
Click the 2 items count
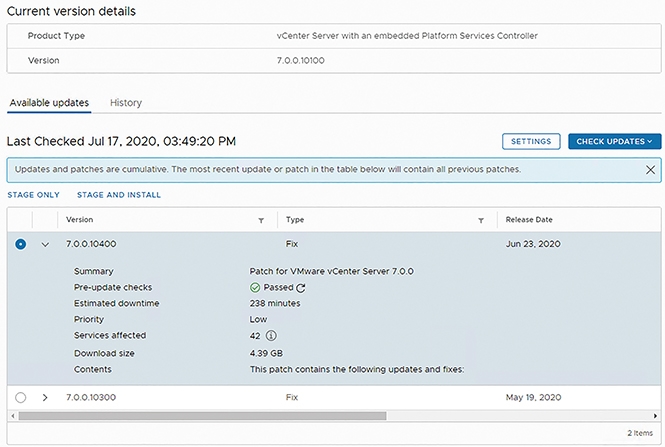click(640, 433)
